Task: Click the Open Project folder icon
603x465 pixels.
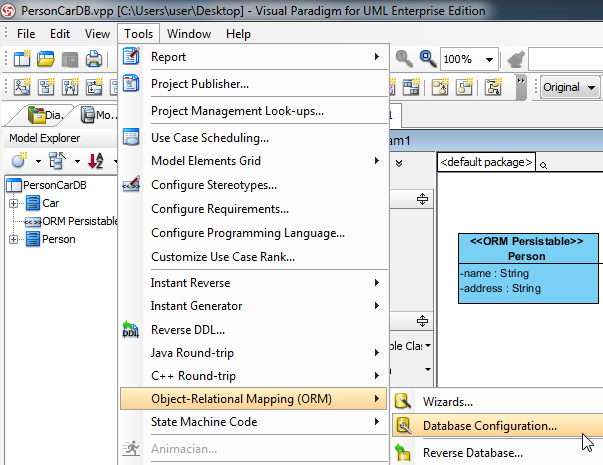Action: pos(46,59)
